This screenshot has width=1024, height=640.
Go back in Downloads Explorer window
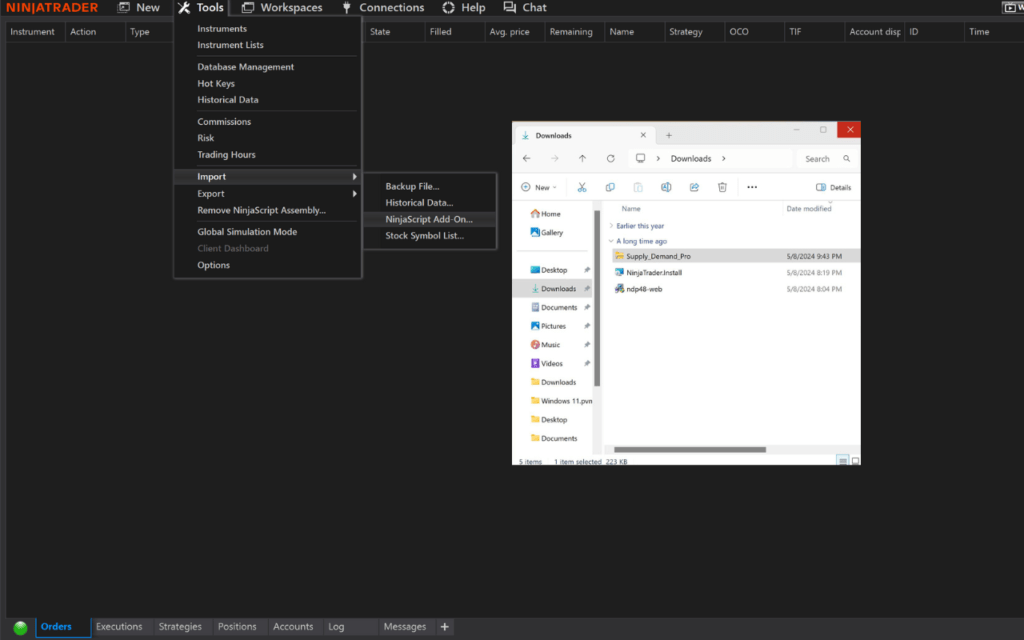click(526, 159)
